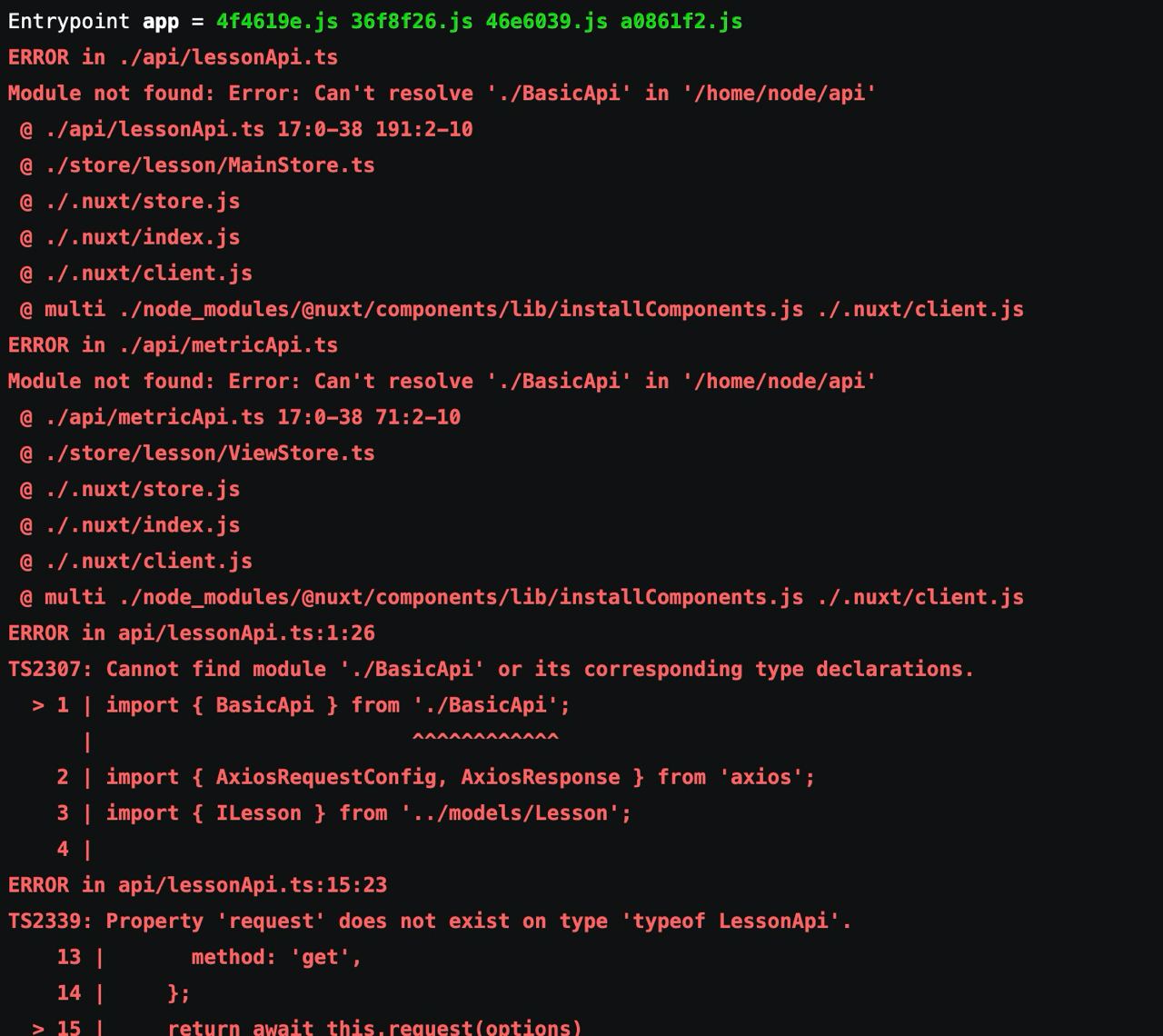Click the line 'import { BasicApi } from './BasicApi''
This screenshot has width=1163, height=1036.
[x=301, y=705]
